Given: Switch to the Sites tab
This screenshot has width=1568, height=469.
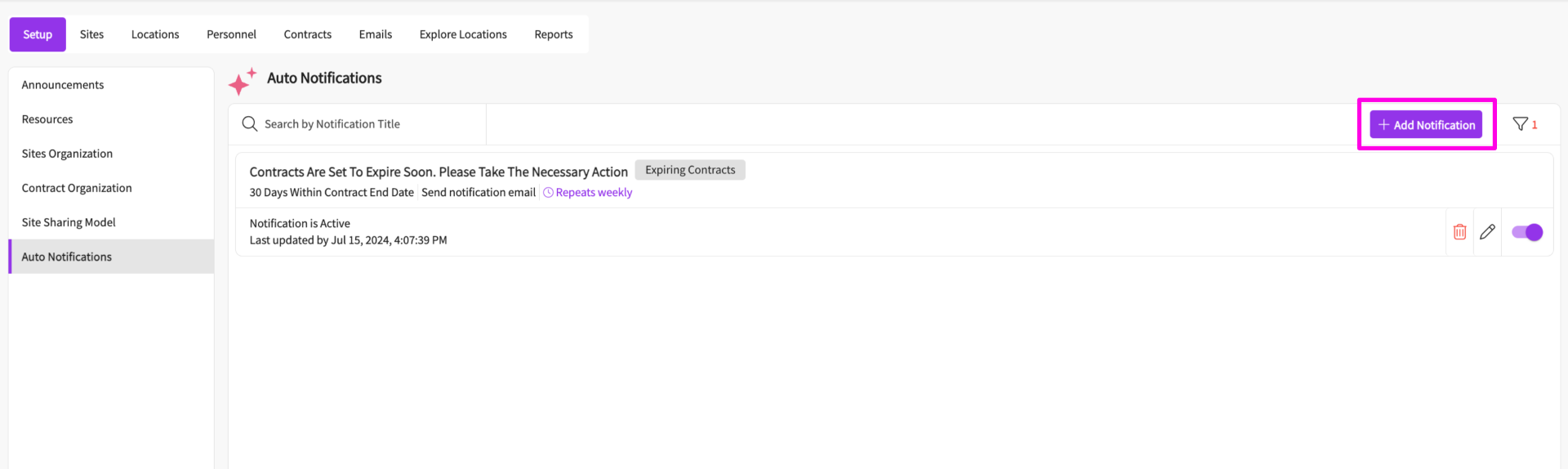Looking at the screenshot, I should pyautogui.click(x=91, y=34).
